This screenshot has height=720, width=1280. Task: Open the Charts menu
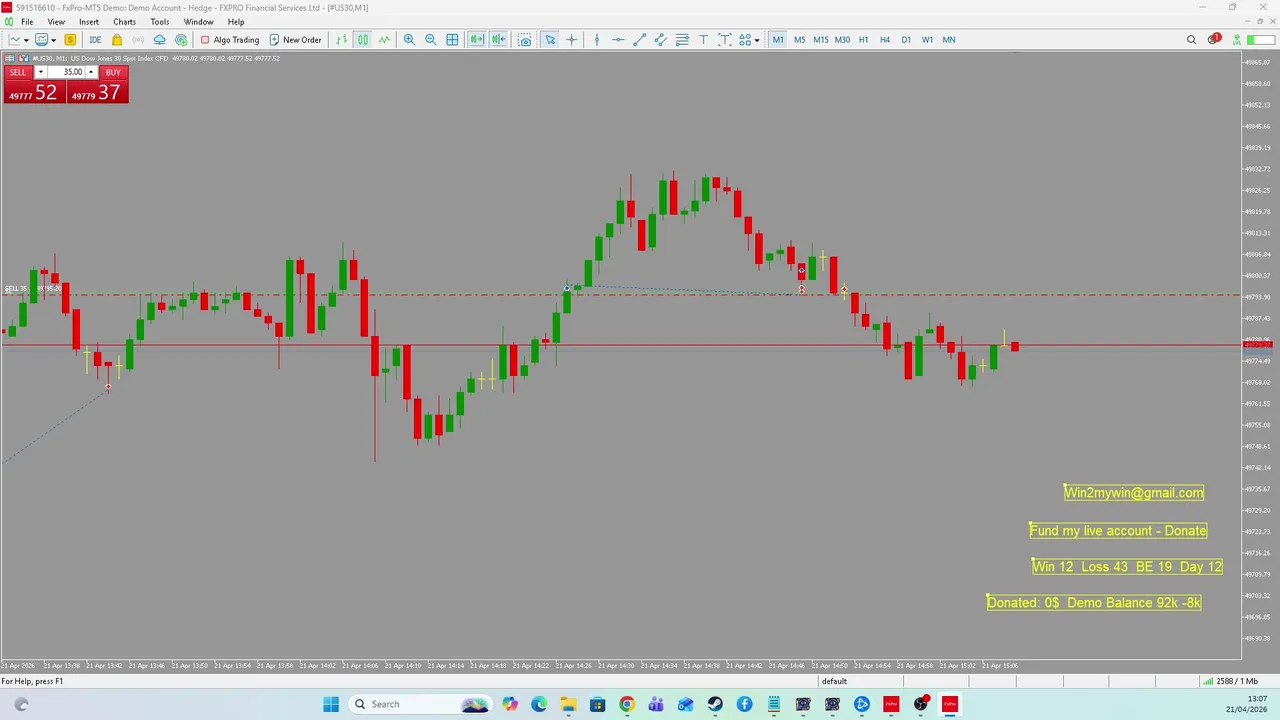[x=125, y=22]
